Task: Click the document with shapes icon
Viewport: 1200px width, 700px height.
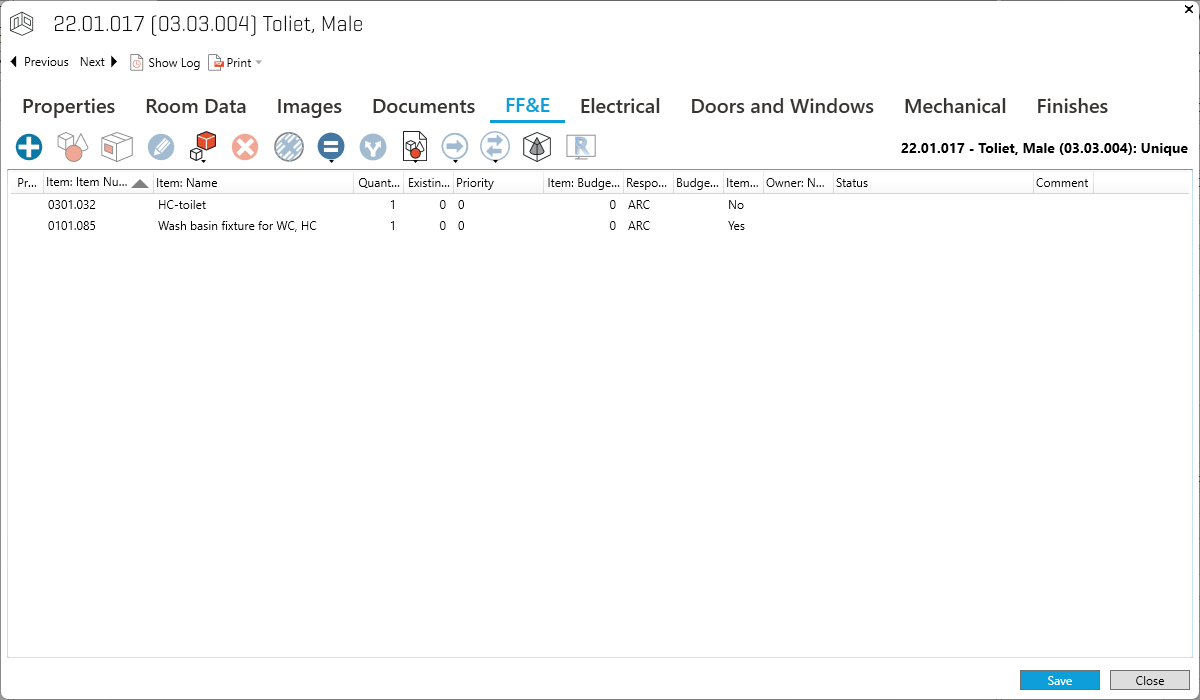Action: pos(414,147)
